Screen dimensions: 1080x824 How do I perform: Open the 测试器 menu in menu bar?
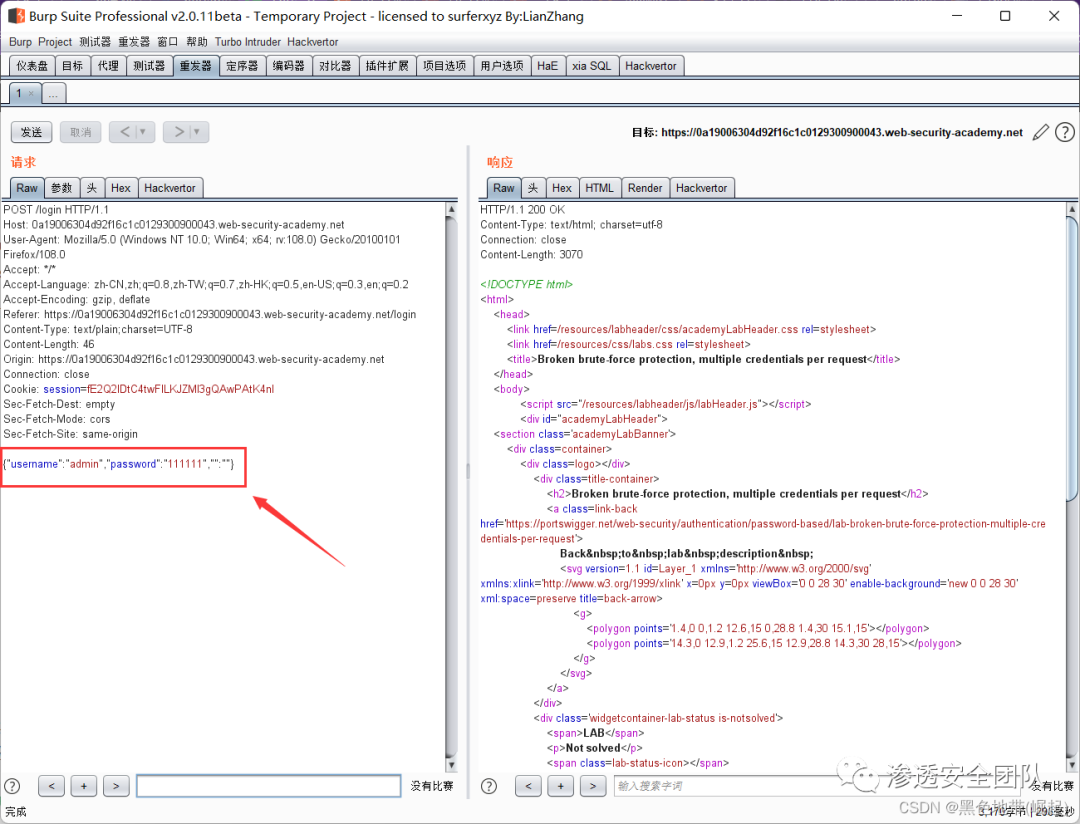[x=95, y=42]
